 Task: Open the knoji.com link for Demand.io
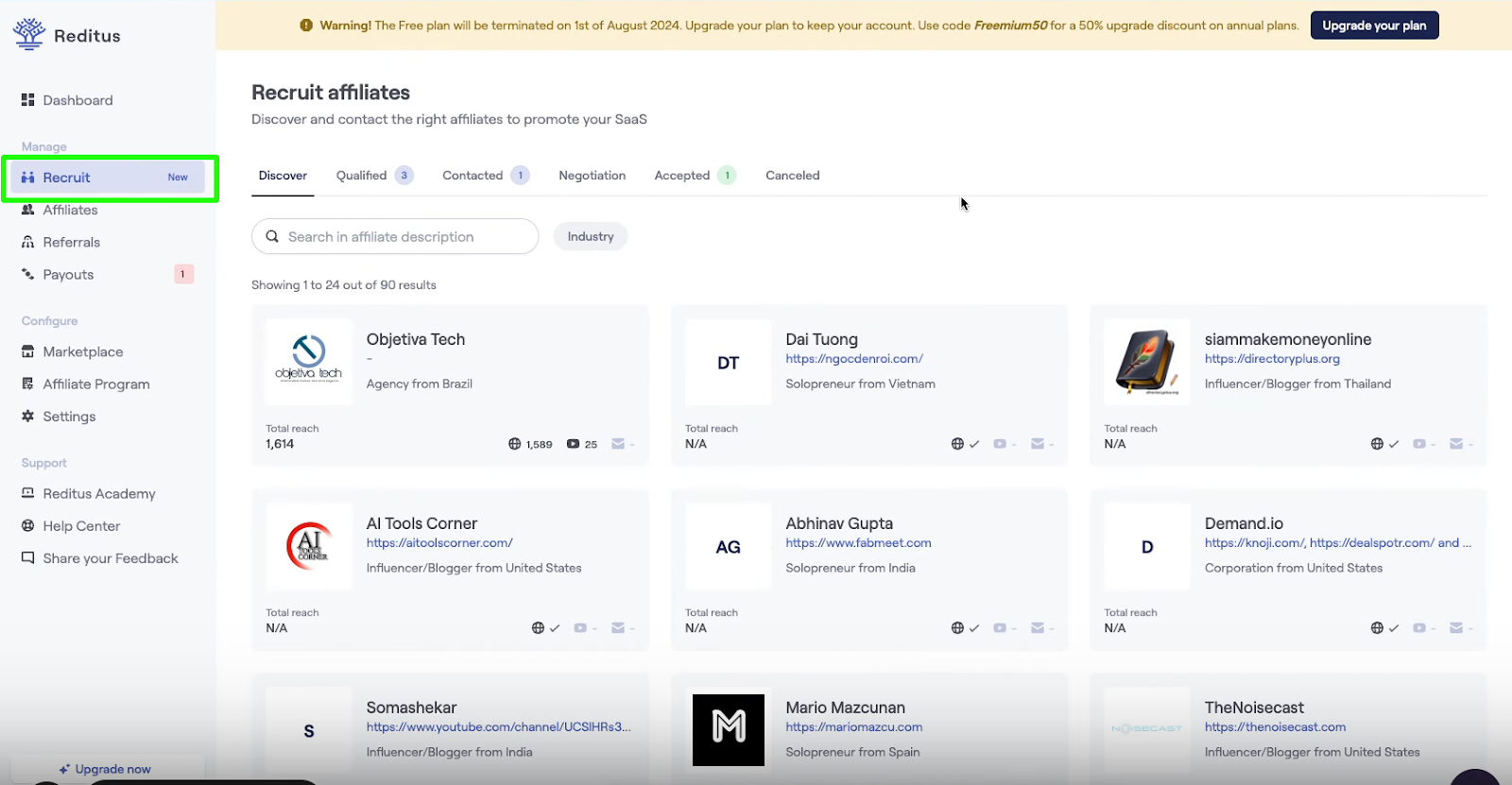(1255, 543)
